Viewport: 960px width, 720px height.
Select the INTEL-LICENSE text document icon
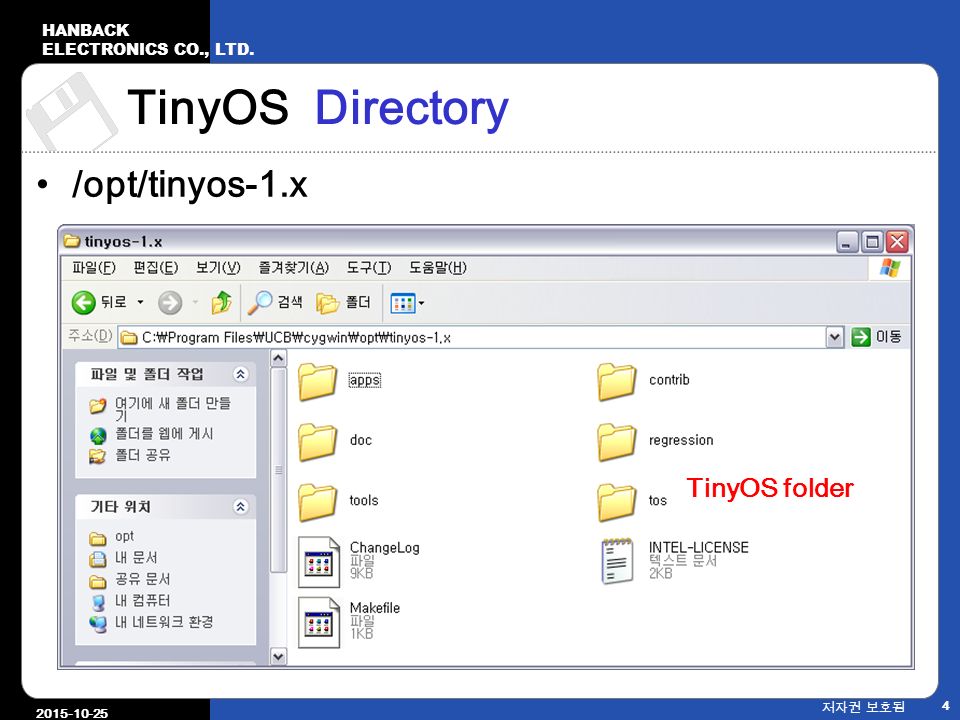pyautogui.click(x=617, y=561)
